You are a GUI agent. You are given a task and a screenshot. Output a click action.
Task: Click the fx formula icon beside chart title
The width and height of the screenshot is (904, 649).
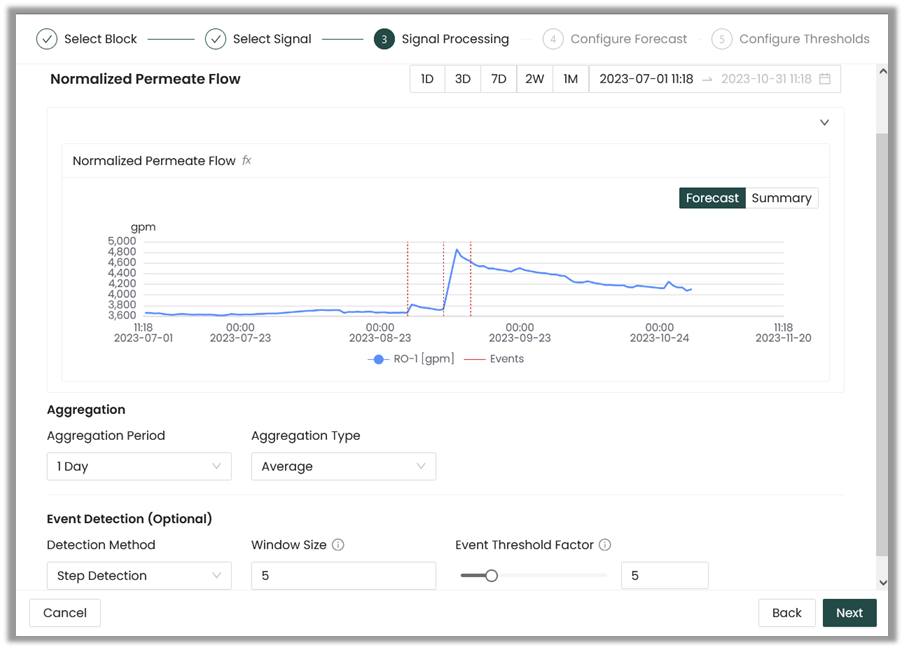coord(247,161)
